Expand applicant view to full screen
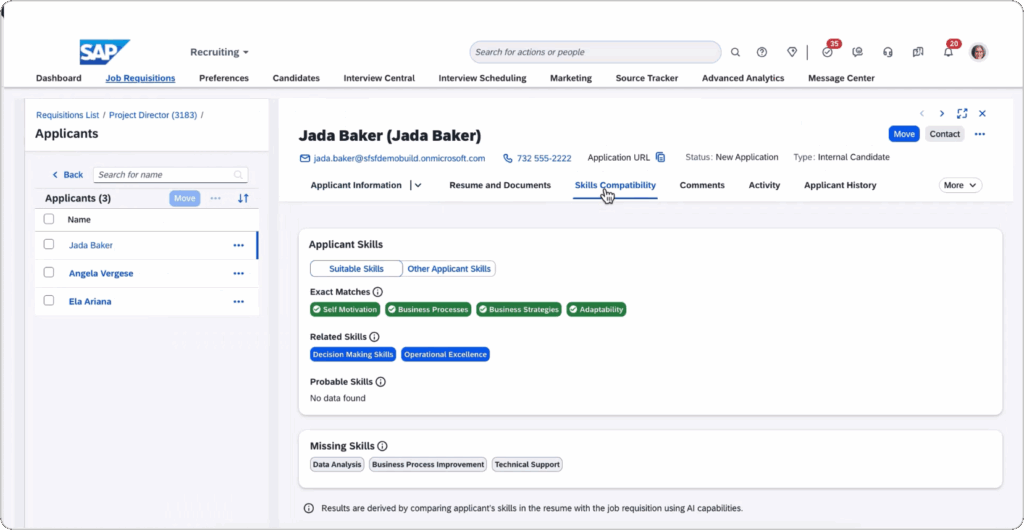The width and height of the screenshot is (1024, 530). tap(962, 114)
